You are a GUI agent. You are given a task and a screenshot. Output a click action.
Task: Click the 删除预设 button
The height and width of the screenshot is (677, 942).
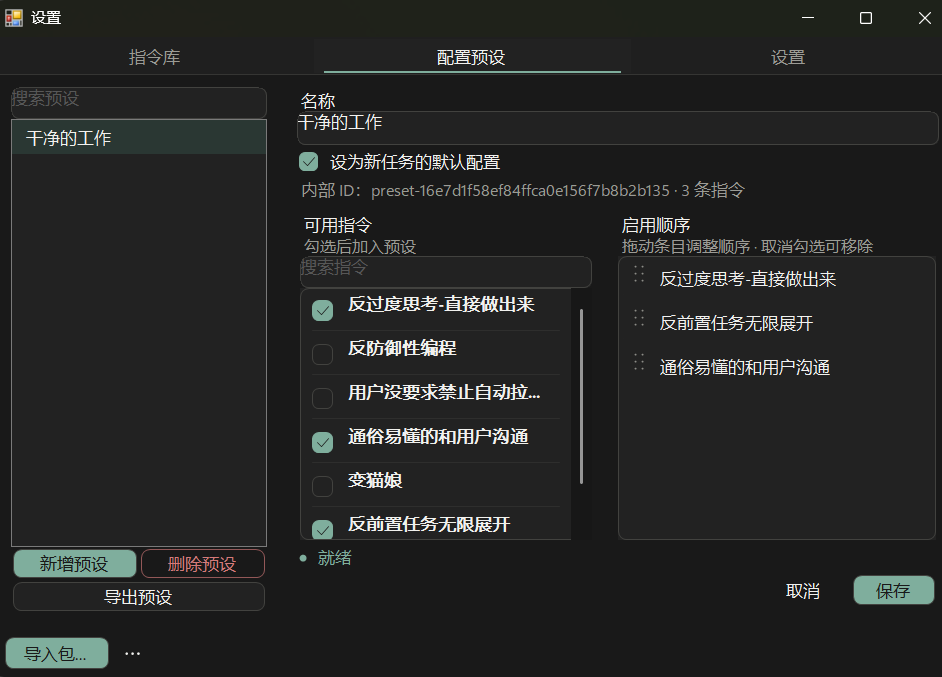pos(202,563)
